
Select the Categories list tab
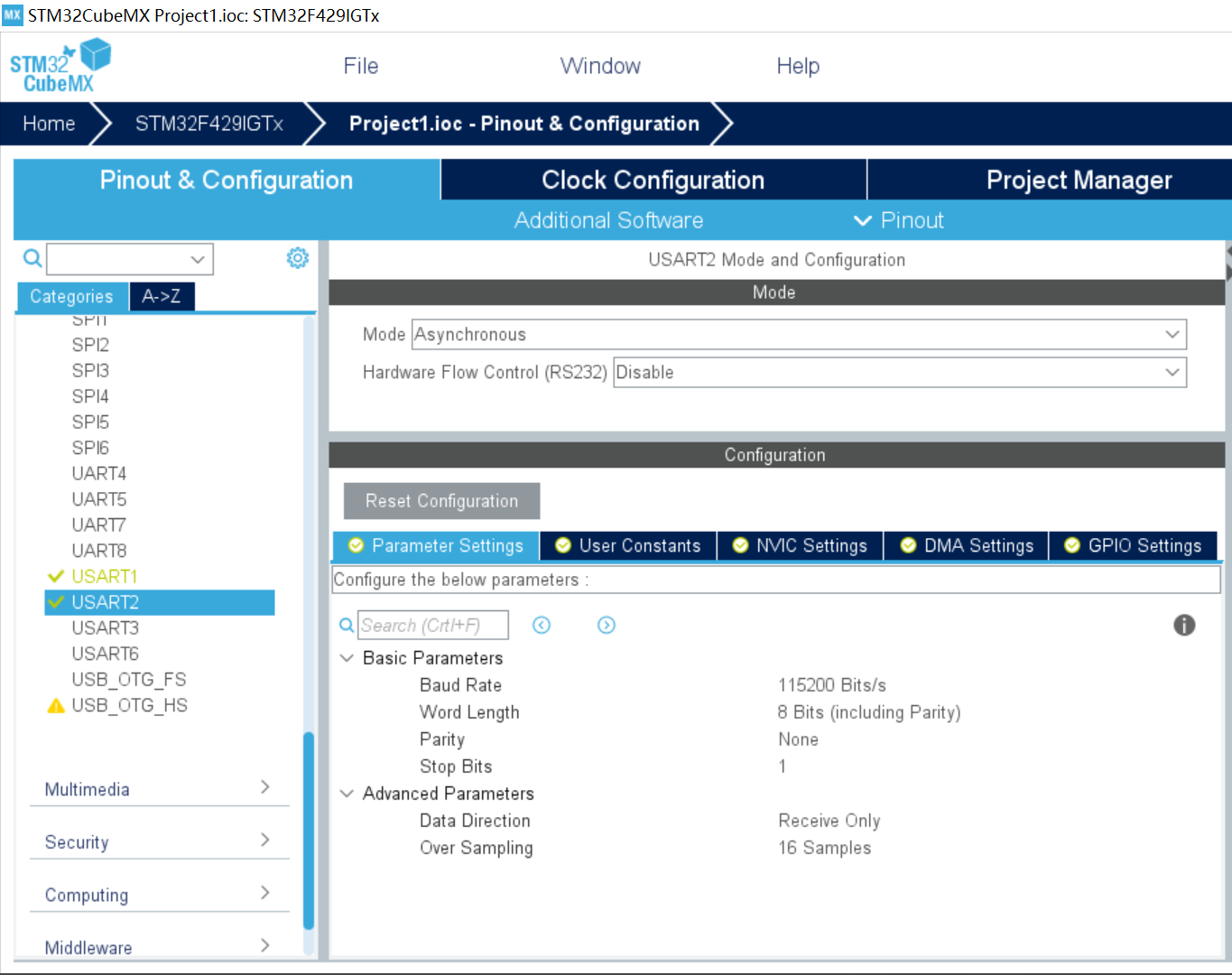[72, 296]
